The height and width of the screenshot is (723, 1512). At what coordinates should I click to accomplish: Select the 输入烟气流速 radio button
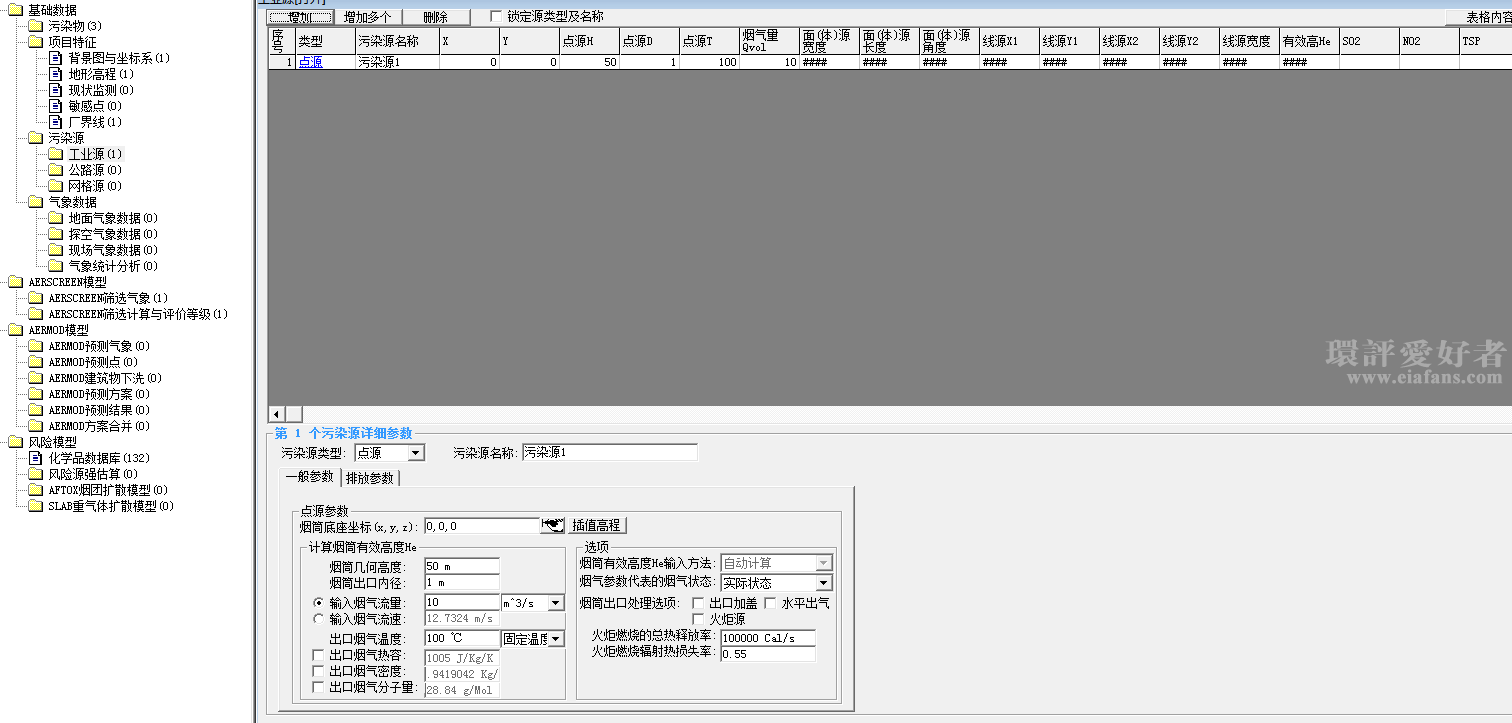coord(318,619)
